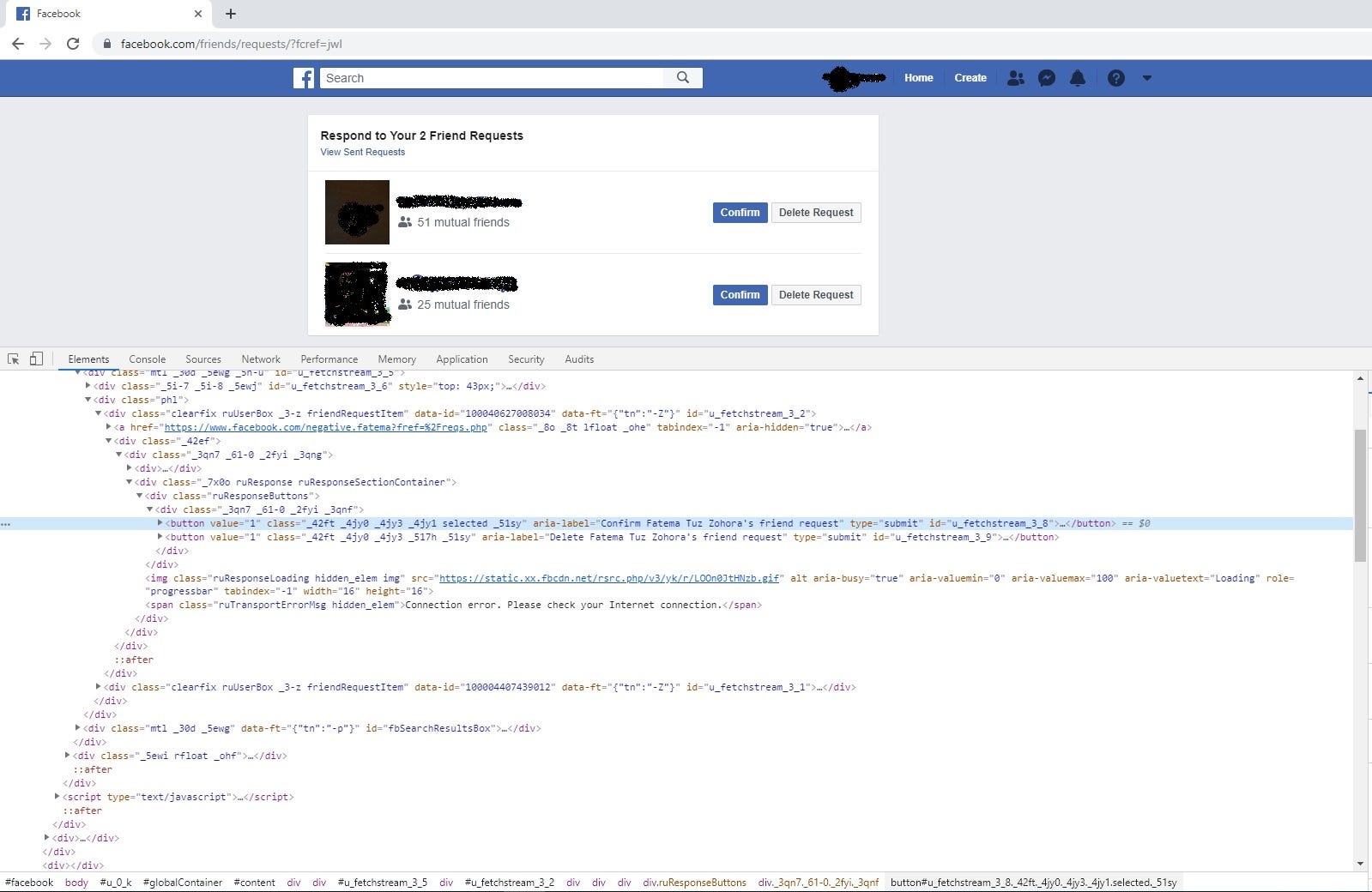Image resolution: width=1372 pixels, height=892 pixels.
Task: Open the fbcdn static gif src link
Action: (609, 578)
